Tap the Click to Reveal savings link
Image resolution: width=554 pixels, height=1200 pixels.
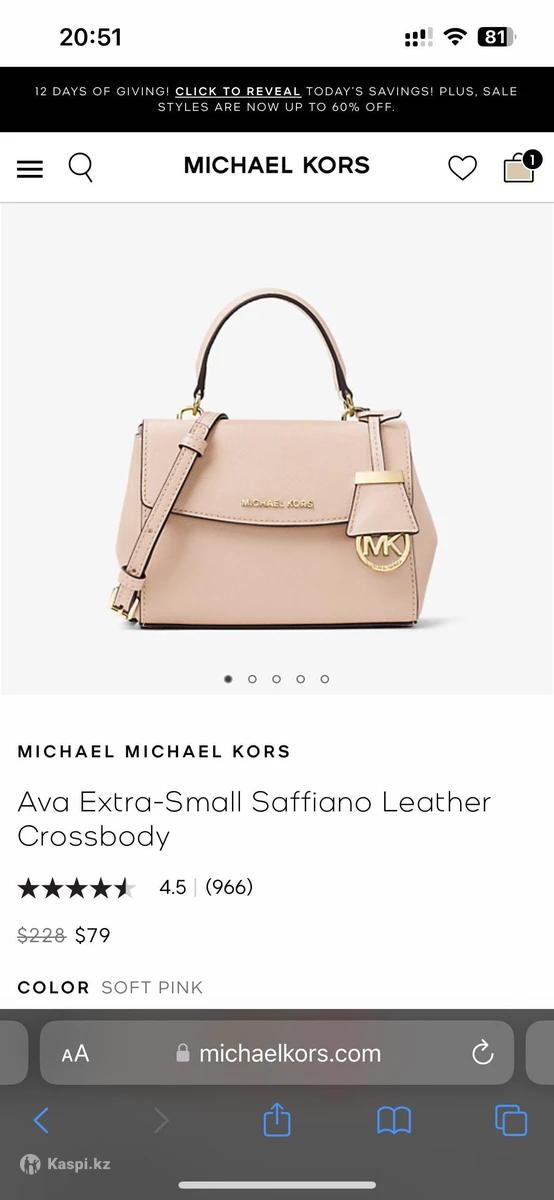click(x=238, y=91)
